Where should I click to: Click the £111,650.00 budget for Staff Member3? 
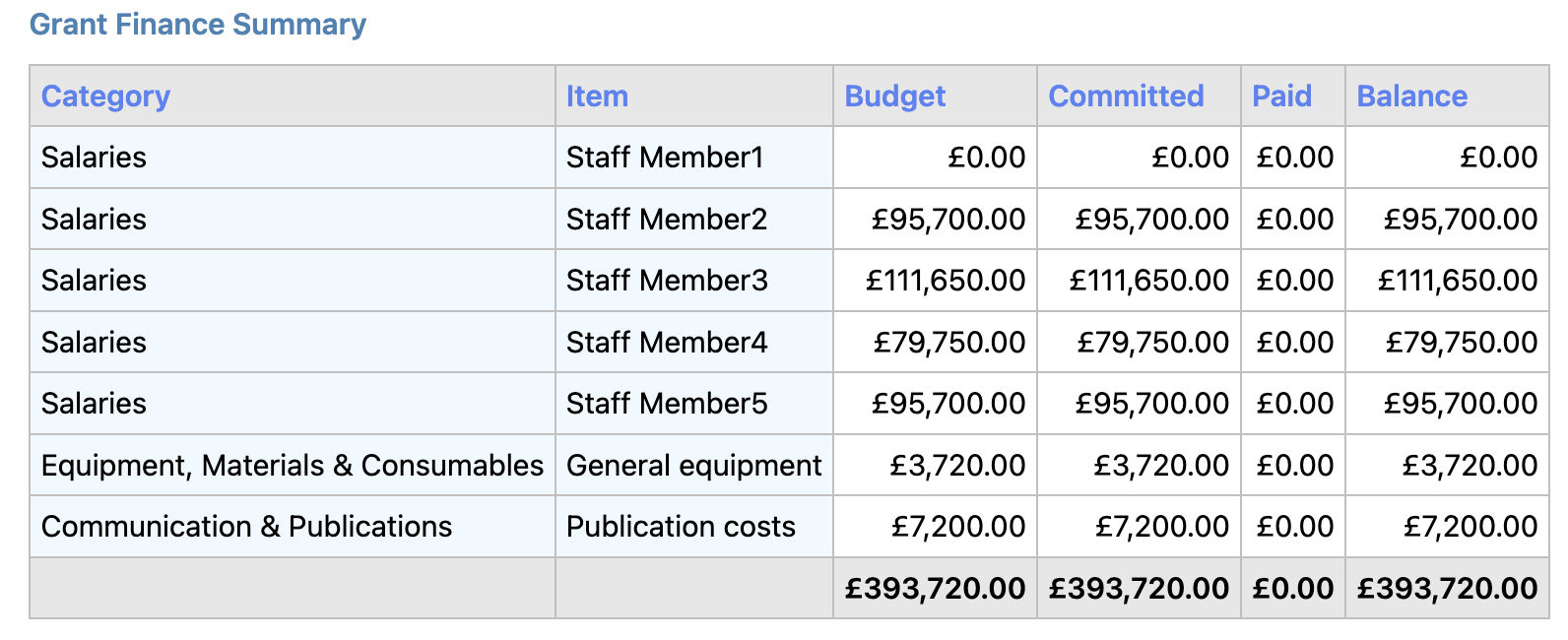(945, 281)
